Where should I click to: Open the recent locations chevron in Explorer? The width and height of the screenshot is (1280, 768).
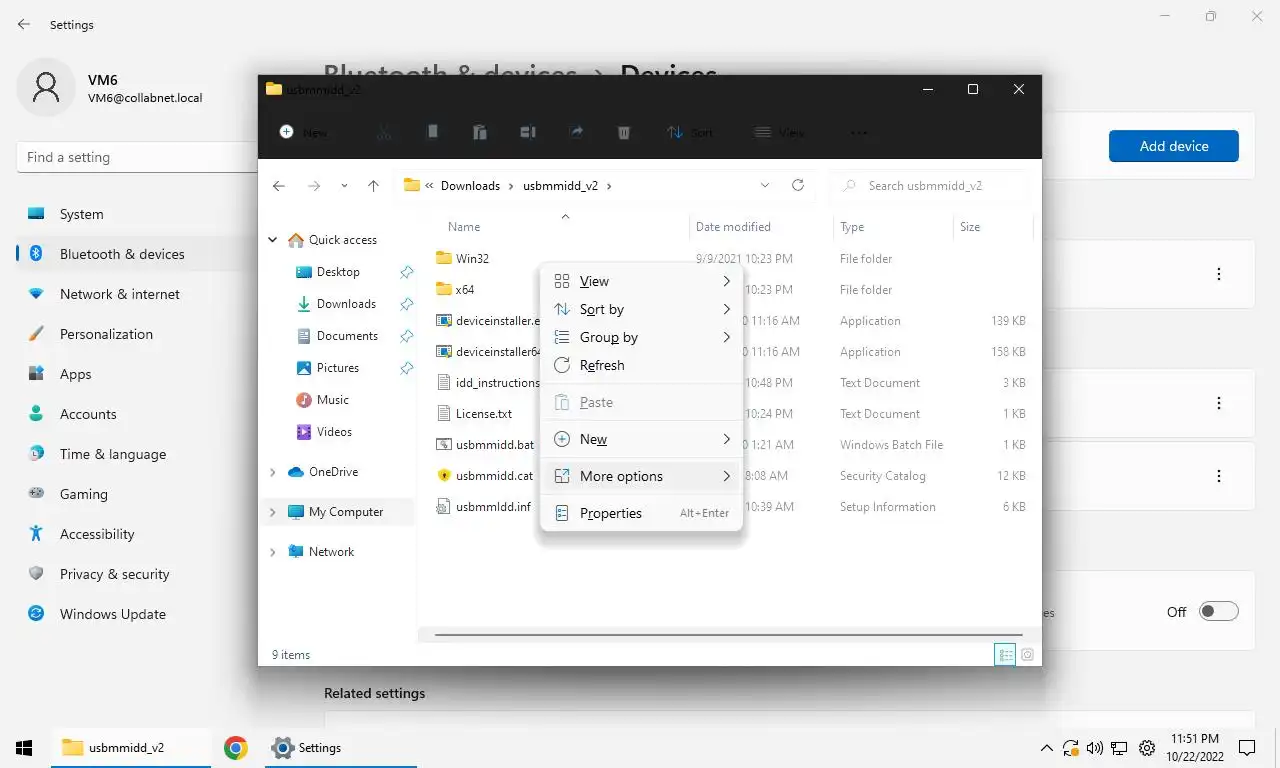click(344, 186)
